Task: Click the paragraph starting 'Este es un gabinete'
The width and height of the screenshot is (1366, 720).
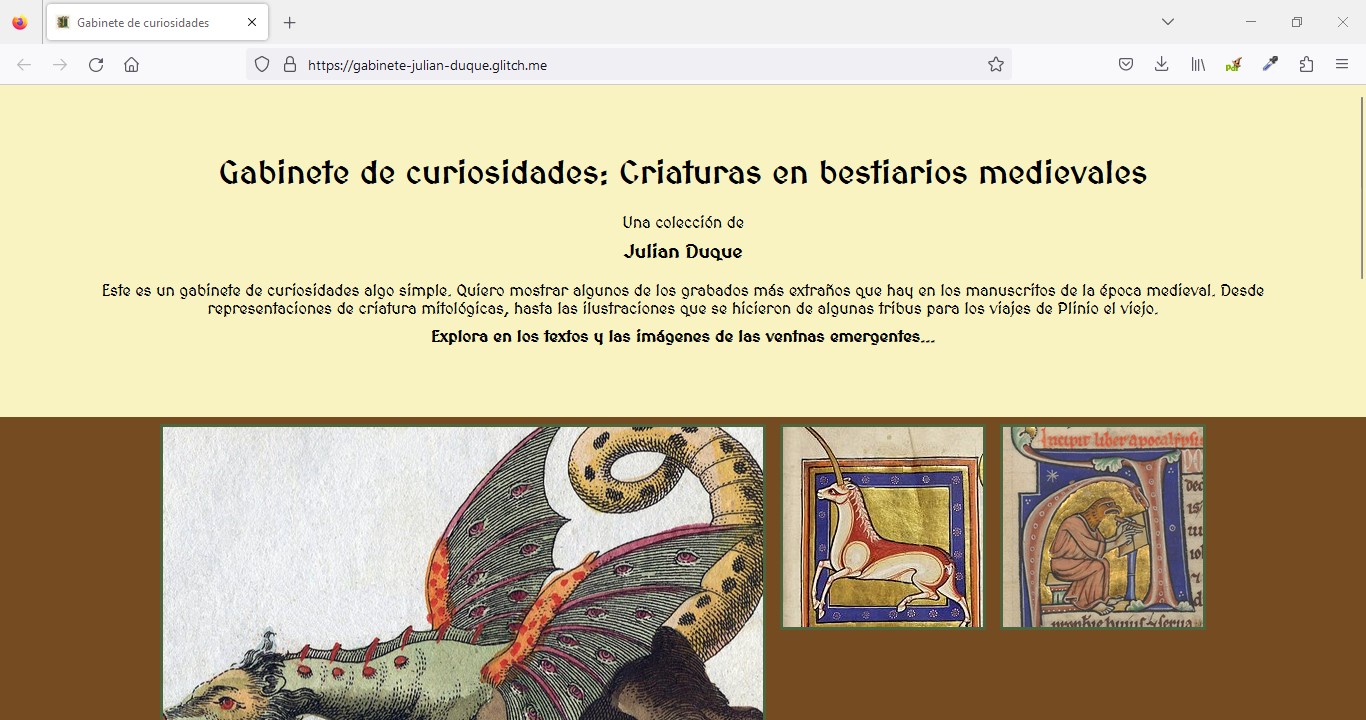Action: point(683,300)
